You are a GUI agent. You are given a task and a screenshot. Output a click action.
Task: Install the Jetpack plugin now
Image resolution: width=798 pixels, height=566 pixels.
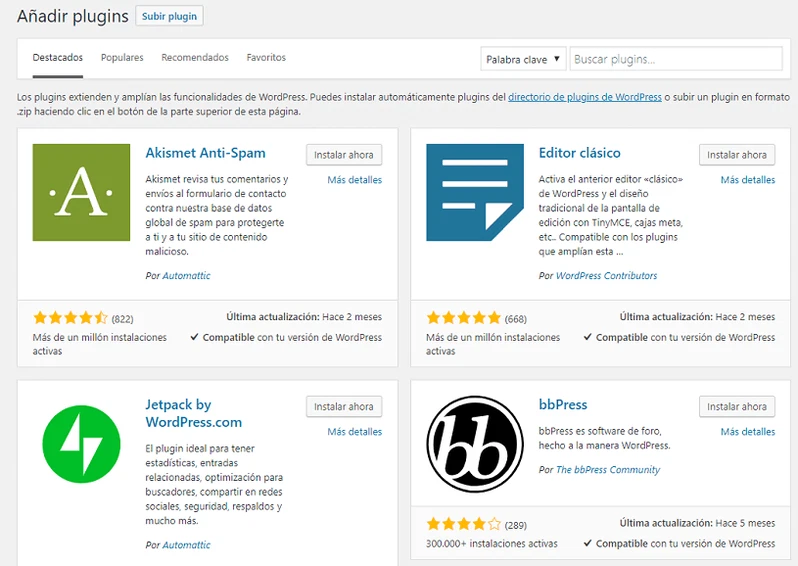(344, 407)
